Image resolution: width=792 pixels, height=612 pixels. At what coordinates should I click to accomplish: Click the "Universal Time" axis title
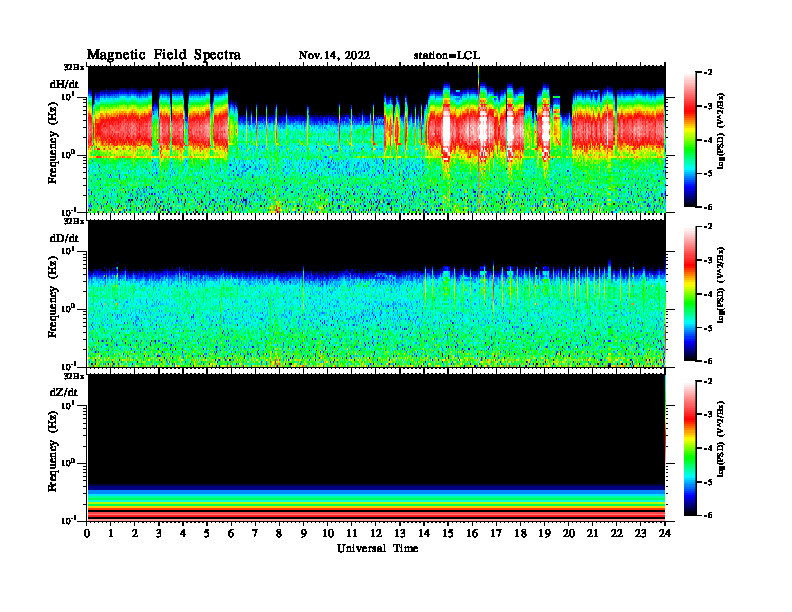pos(377,548)
